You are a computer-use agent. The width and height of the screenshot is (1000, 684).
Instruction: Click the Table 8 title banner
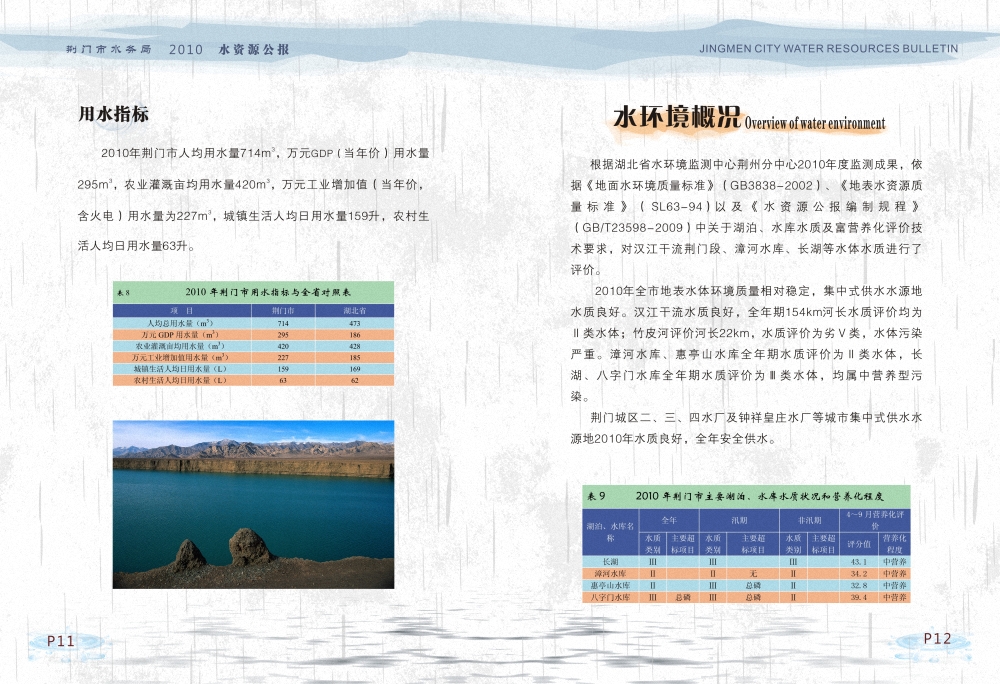(x=253, y=292)
